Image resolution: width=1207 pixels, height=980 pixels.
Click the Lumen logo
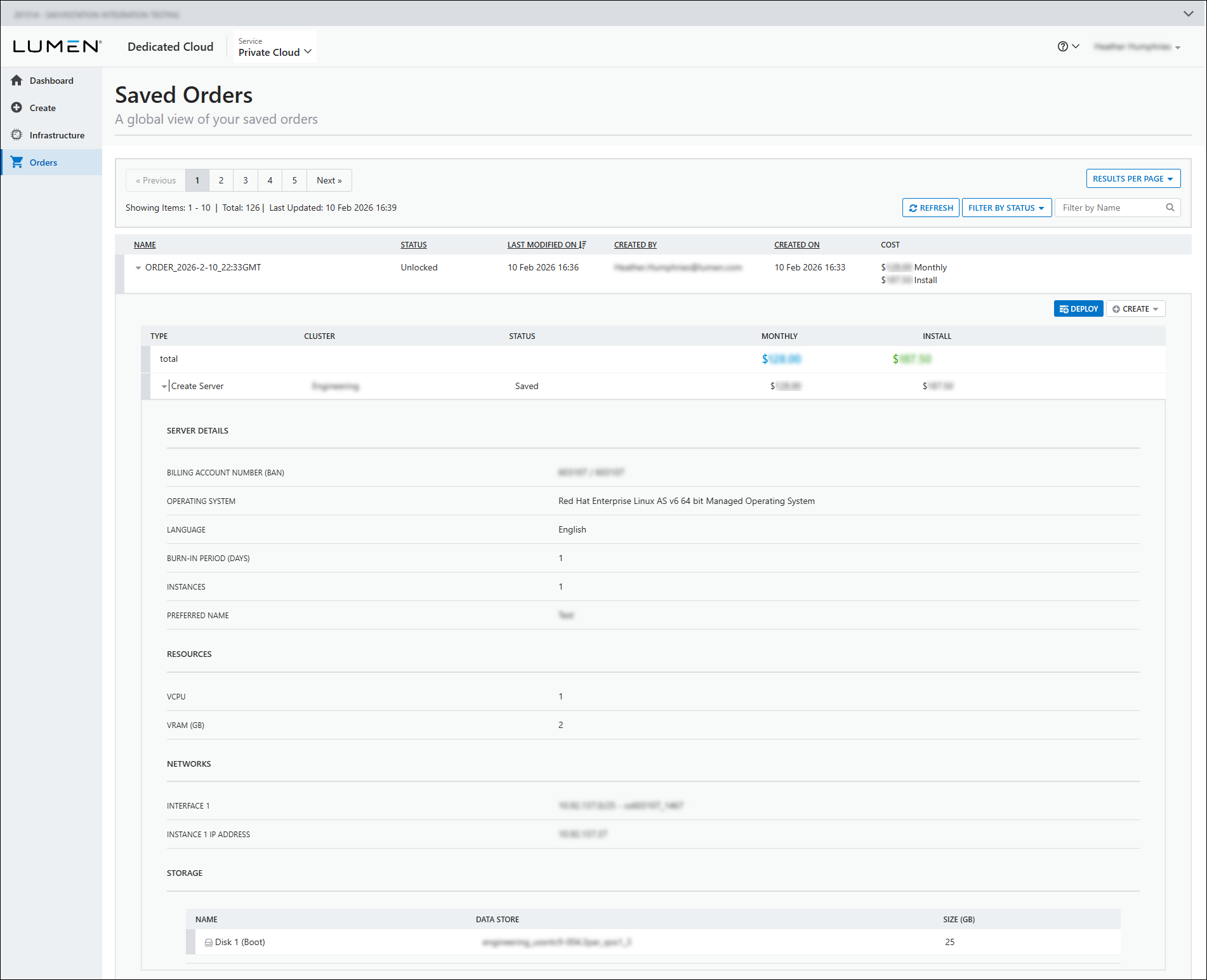57,46
